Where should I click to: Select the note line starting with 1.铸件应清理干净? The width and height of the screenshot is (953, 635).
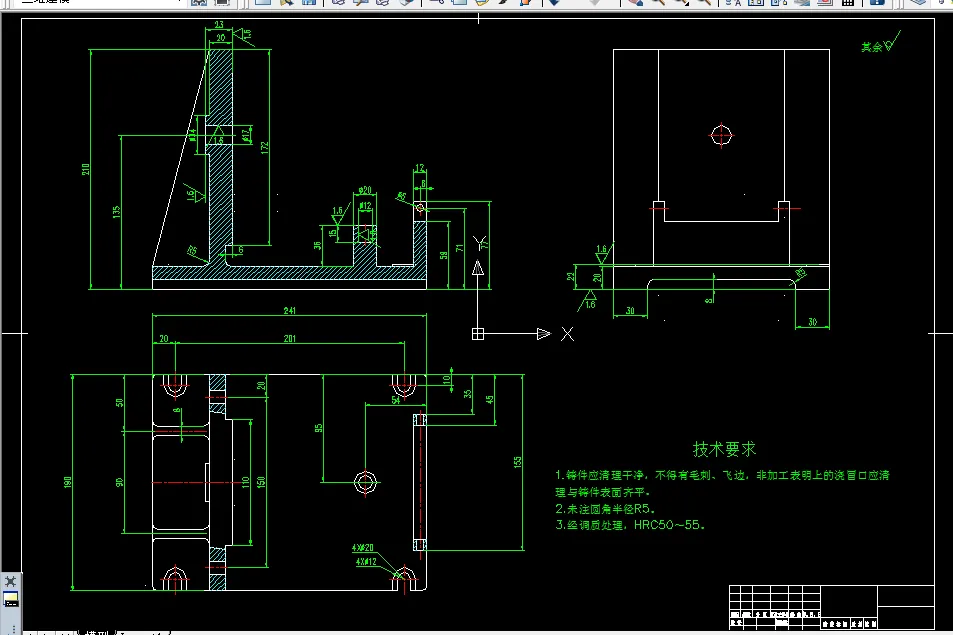(722, 475)
